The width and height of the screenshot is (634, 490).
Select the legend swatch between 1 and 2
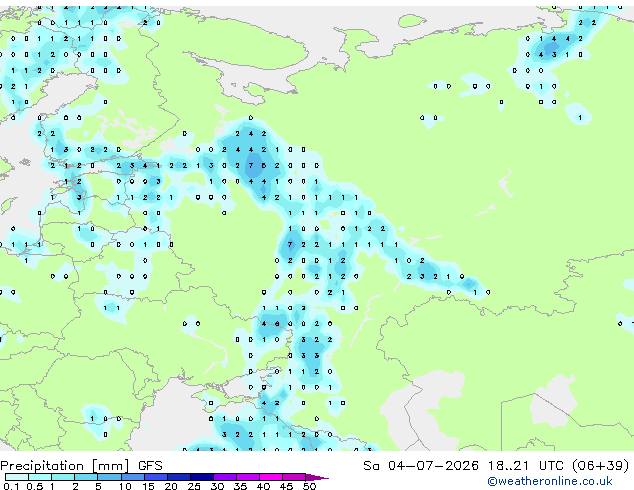[63, 477]
